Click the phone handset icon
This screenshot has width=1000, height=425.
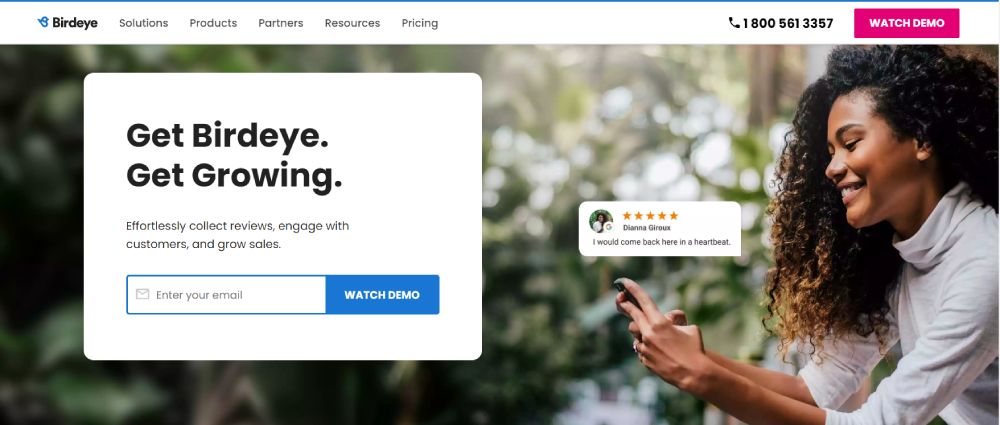[x=734, y=22]
